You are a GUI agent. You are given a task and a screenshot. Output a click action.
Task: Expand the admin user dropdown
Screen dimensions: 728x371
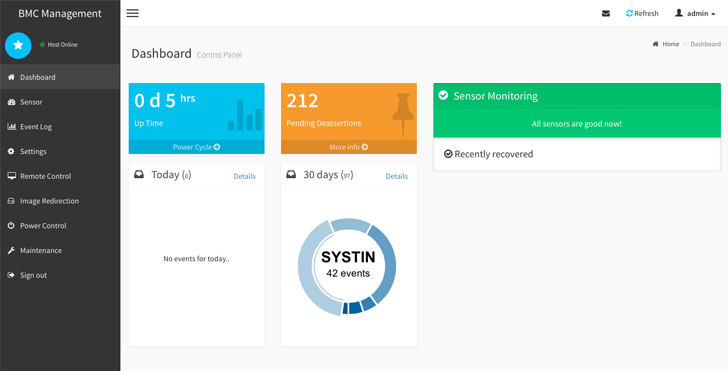695,13
